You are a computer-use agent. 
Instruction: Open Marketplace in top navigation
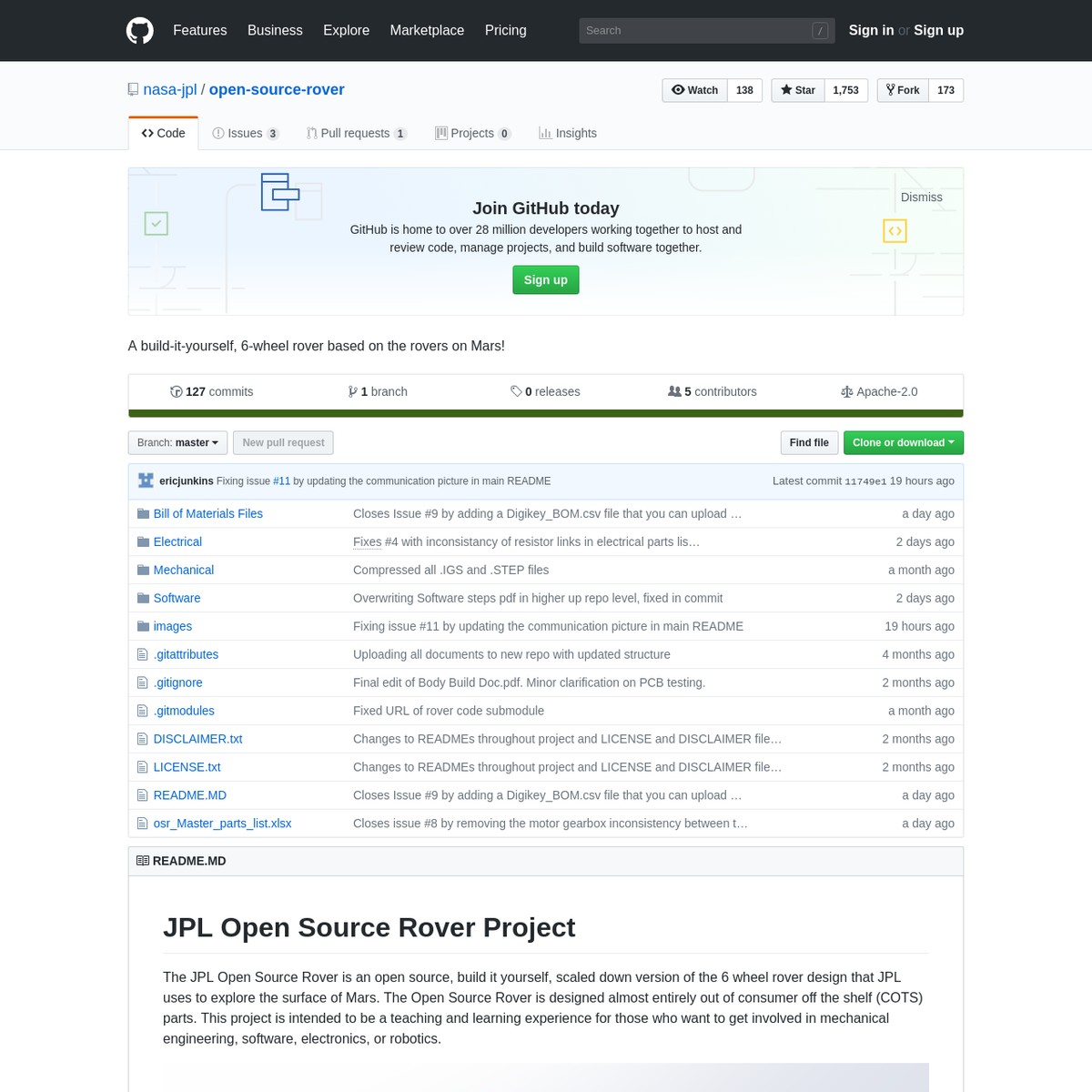[x=427, y=30]
